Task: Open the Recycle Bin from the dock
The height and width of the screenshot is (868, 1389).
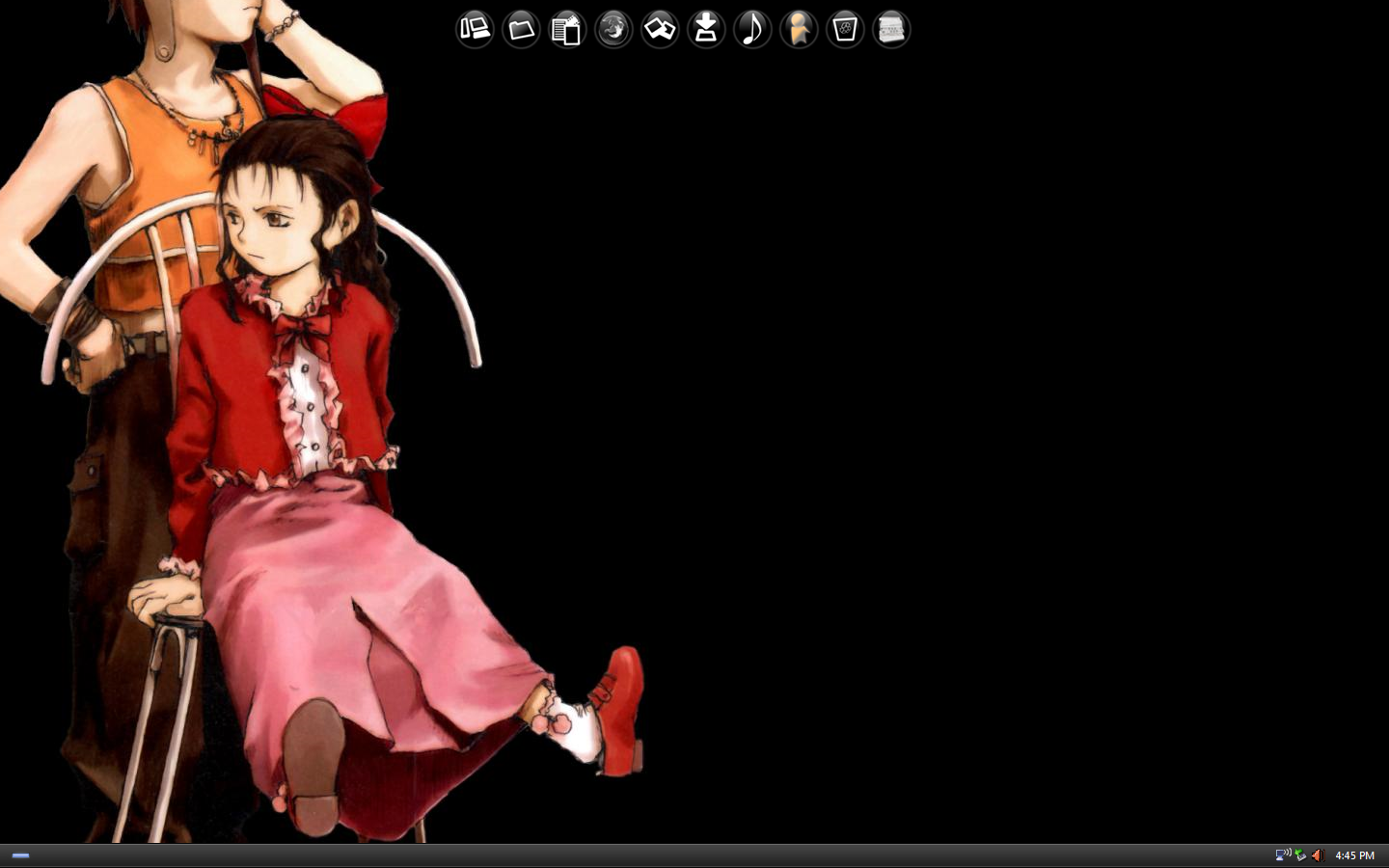Action: click(845, 29)
